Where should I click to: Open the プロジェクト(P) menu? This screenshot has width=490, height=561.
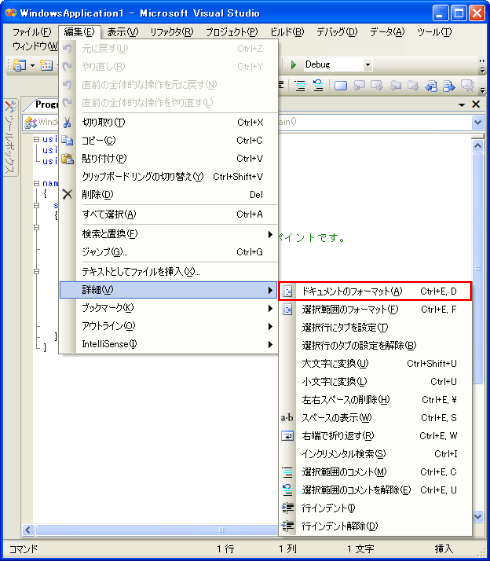tap(231, 32)
